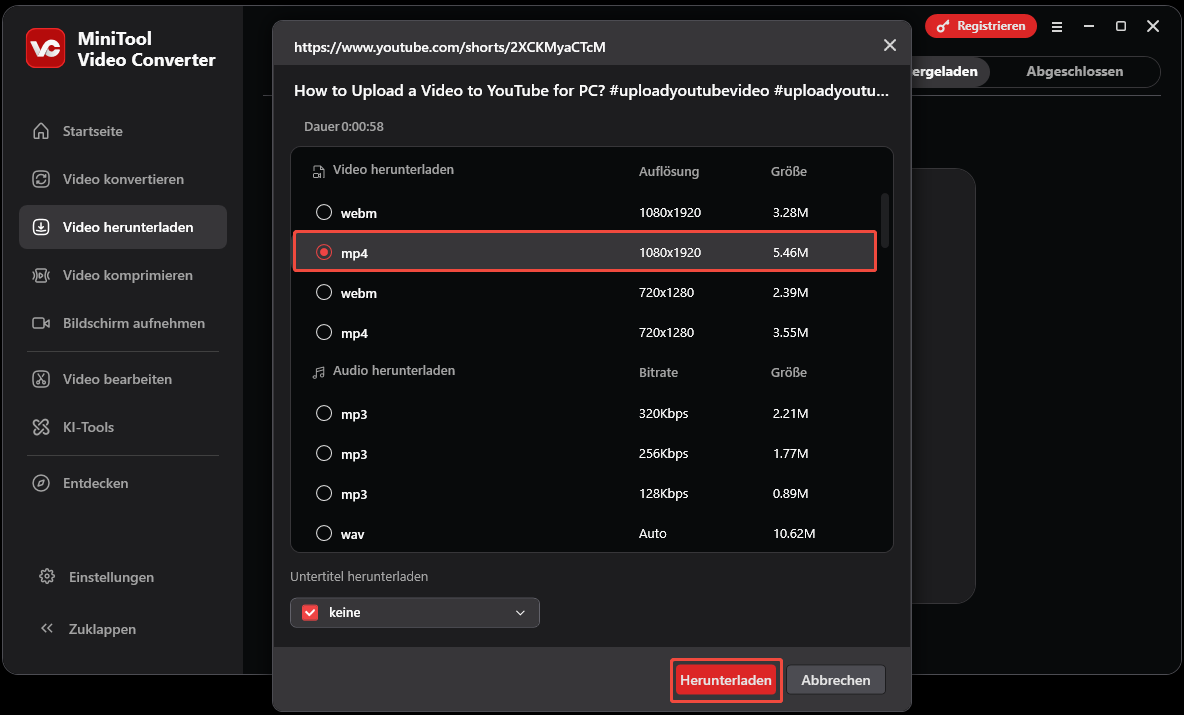The height and width of the screenshot is (715, 1184).
Task: Select the mp3 320Kbps radio button
Action: [x=324, y=413]
